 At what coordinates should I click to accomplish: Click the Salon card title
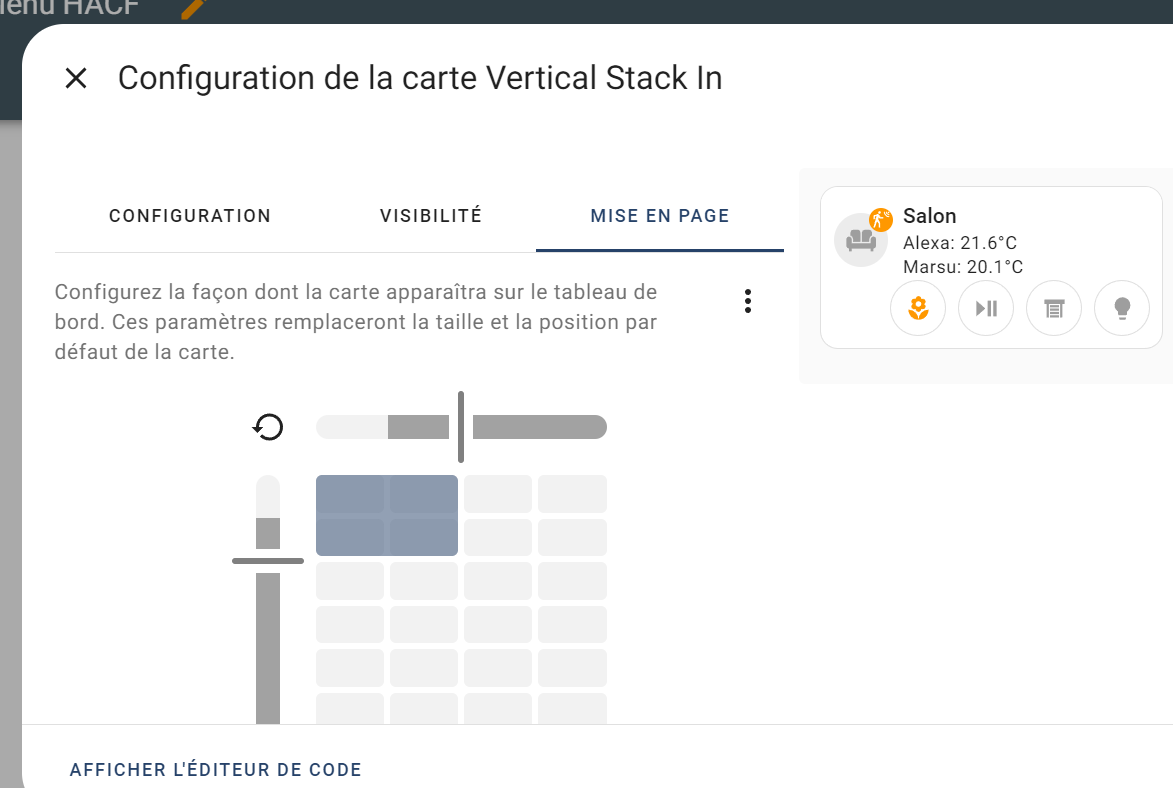click(x=929, y=216)
